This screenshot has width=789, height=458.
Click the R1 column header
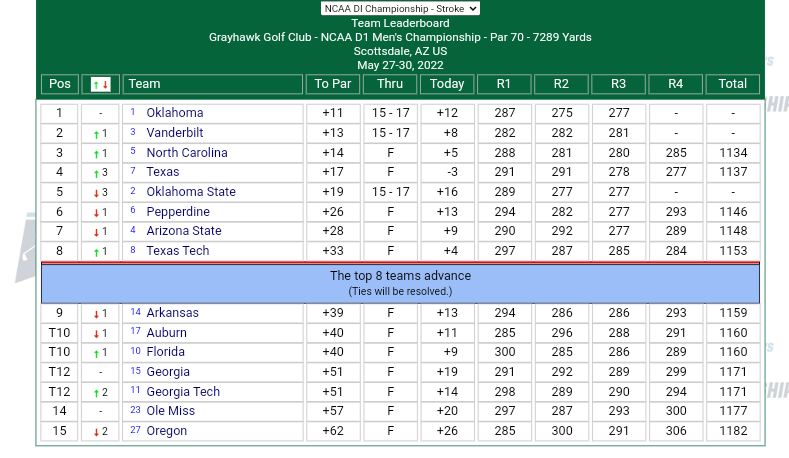pyautogui.click(x=504, y=85)
